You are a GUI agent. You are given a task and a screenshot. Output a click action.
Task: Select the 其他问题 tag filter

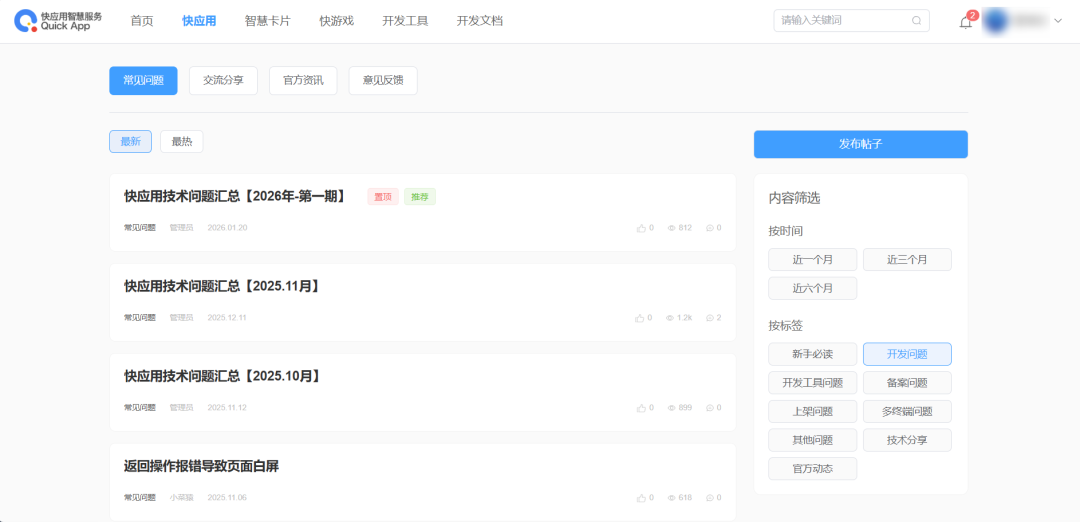(813, 440)
